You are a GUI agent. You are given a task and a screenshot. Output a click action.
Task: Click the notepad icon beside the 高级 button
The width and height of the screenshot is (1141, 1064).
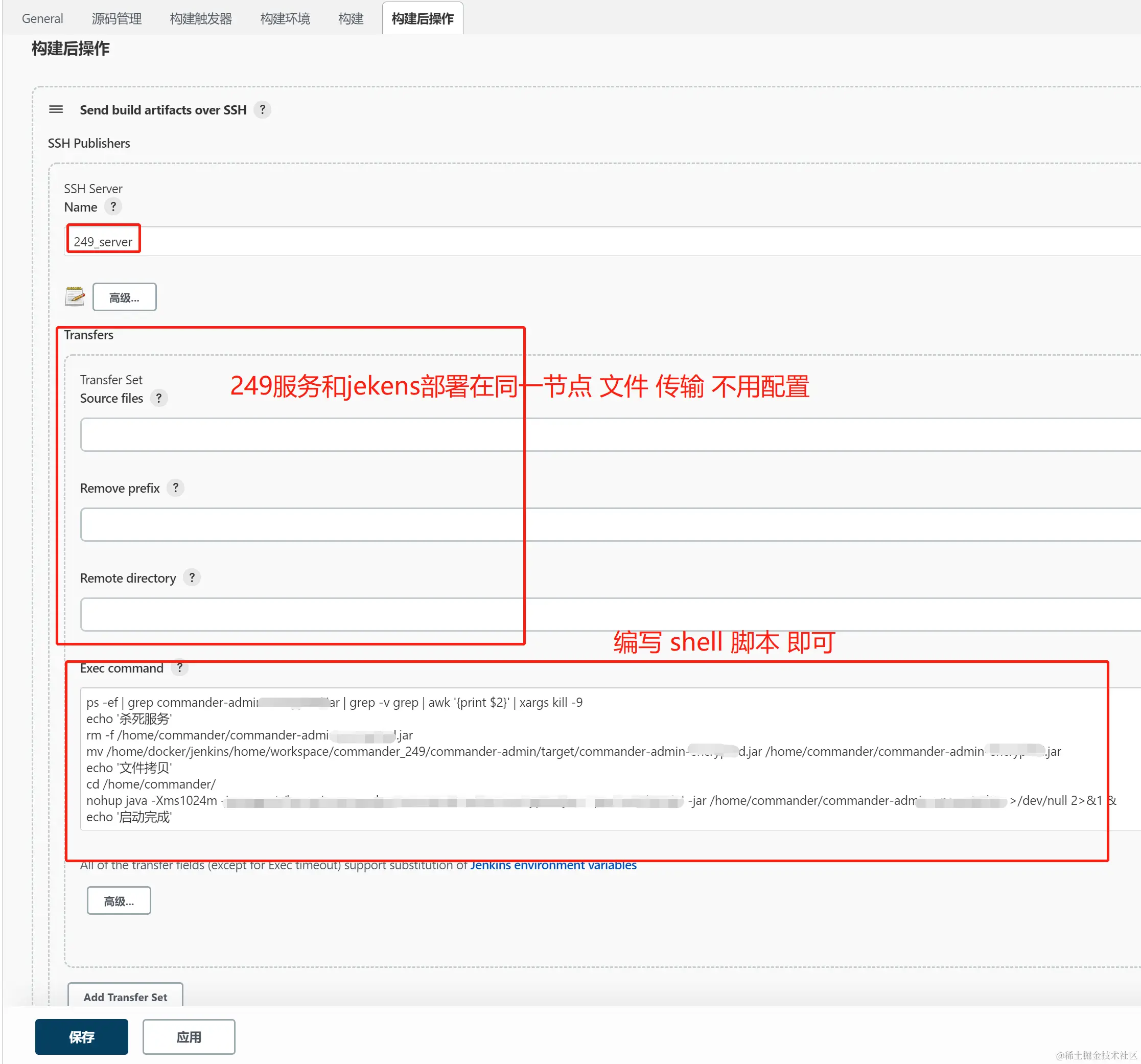point(75,297)
